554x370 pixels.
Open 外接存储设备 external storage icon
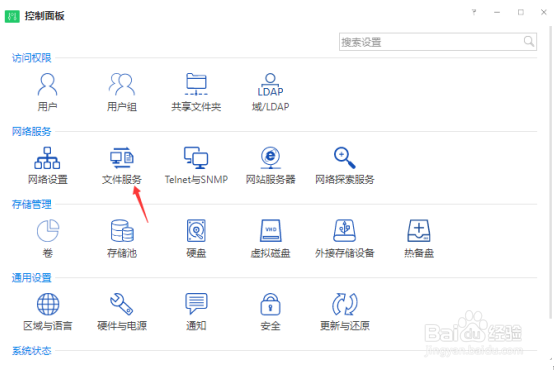click(x=344, y=231)
